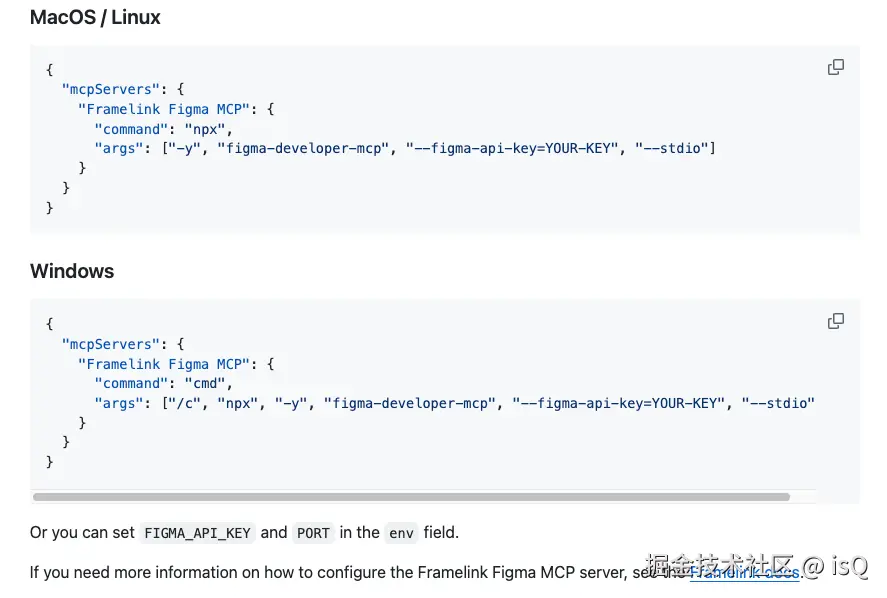Viewport: 887px width, 598px height.
Task: Click "Framelink Figma MCP" key in MacOS block
Action: click(x=164, y=109)
